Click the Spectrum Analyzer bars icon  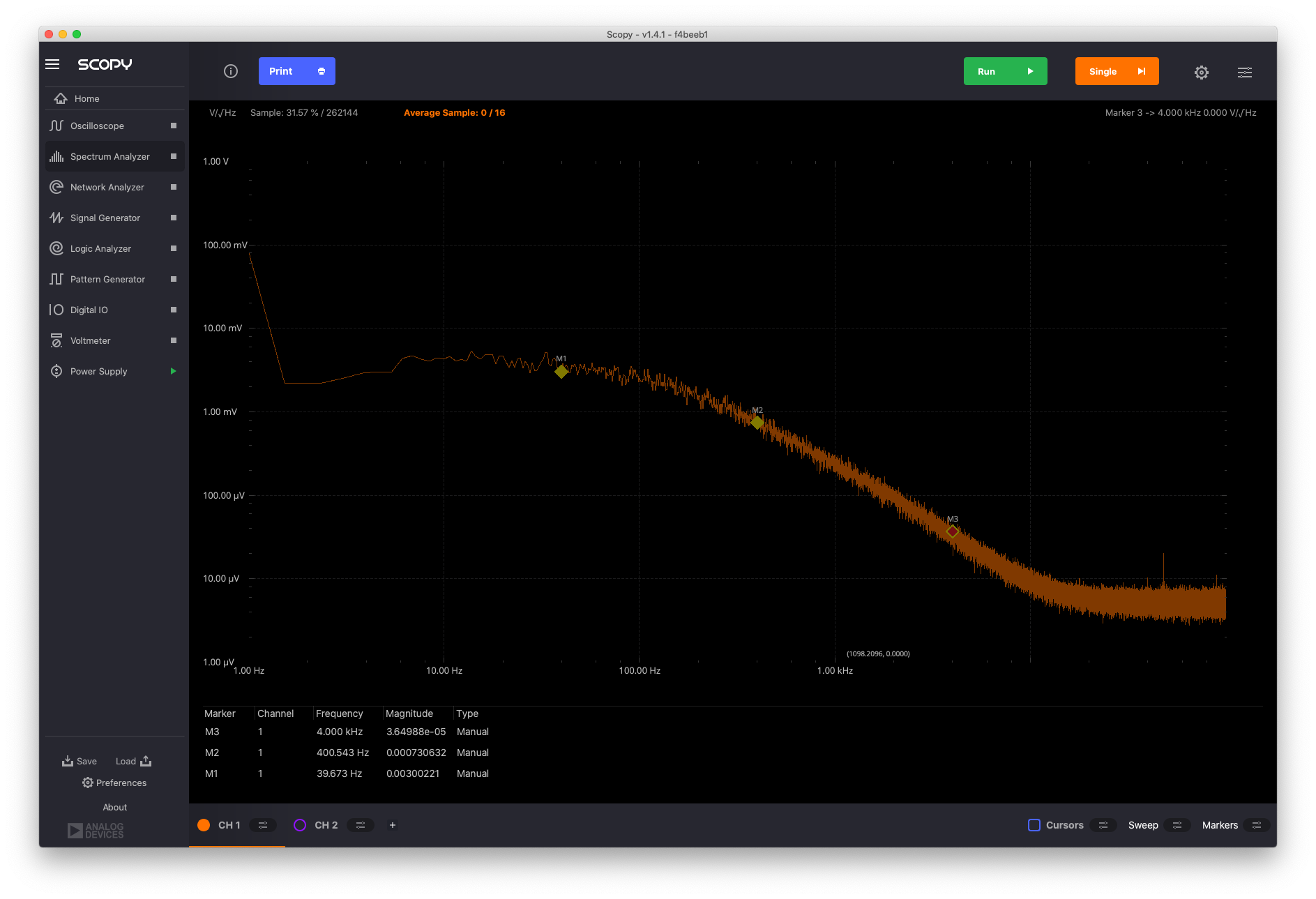pos(56,156)
